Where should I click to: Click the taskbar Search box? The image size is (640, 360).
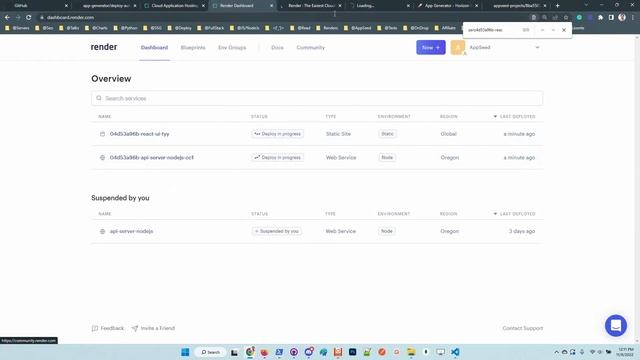coord(210,352)
